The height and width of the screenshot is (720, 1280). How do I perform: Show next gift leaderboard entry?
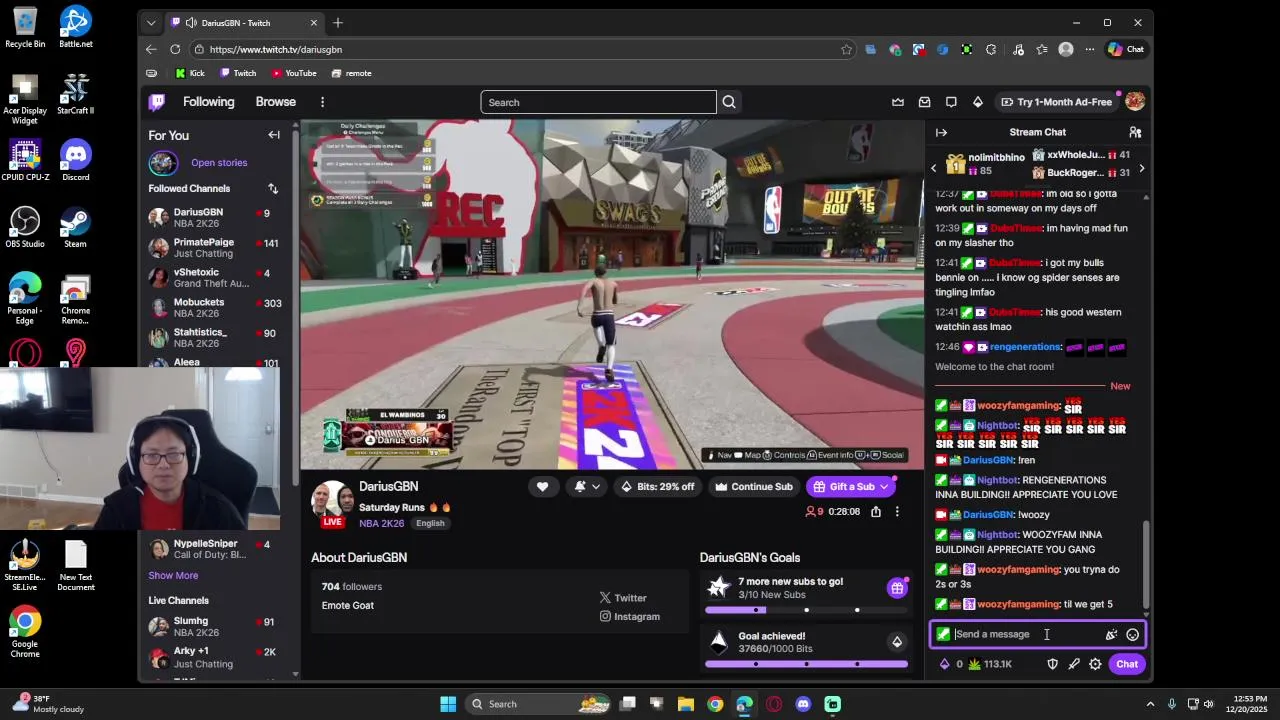pos(1141,168)
